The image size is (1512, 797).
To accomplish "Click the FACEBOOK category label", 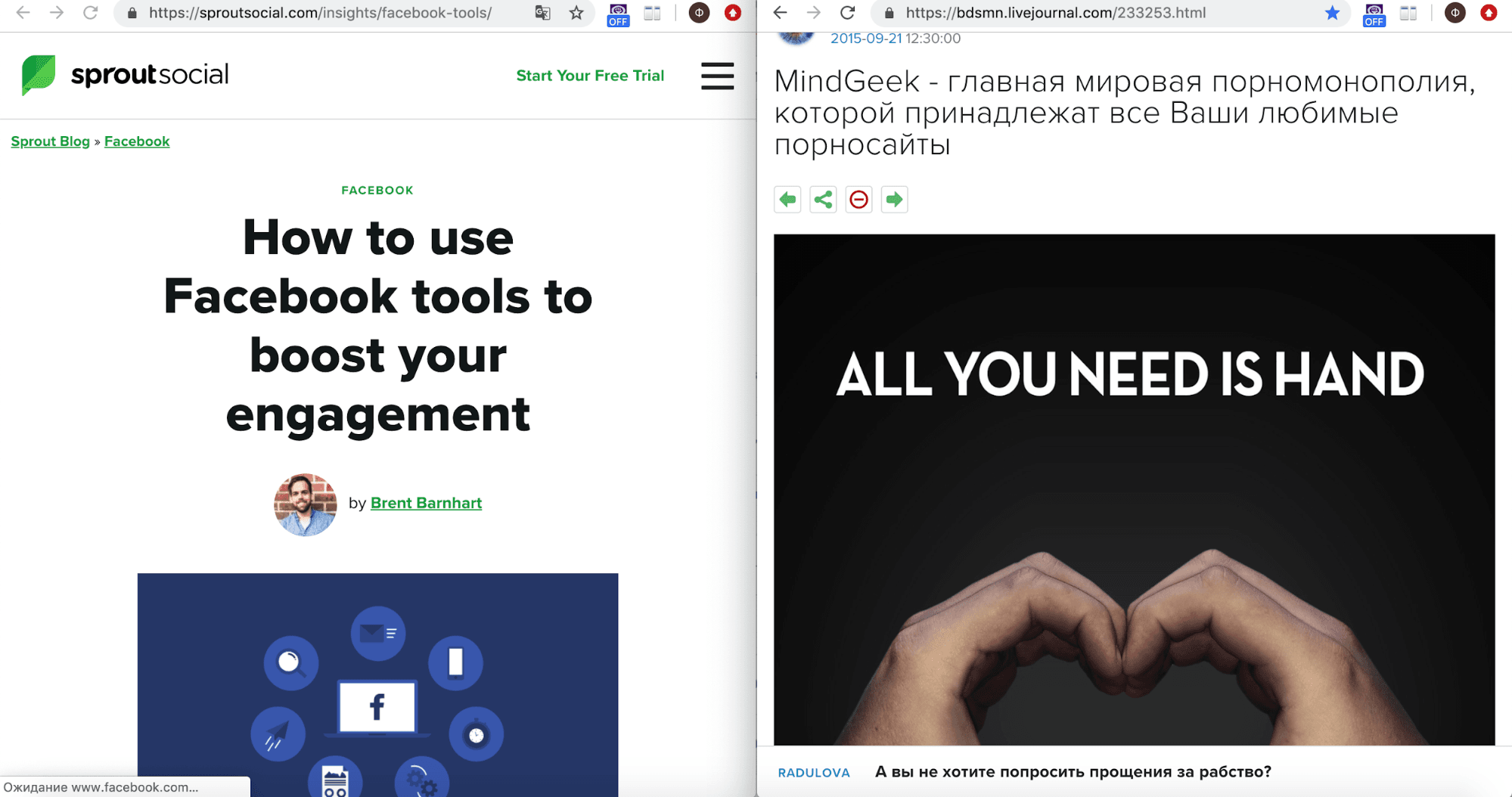I will tap(377, 191).
